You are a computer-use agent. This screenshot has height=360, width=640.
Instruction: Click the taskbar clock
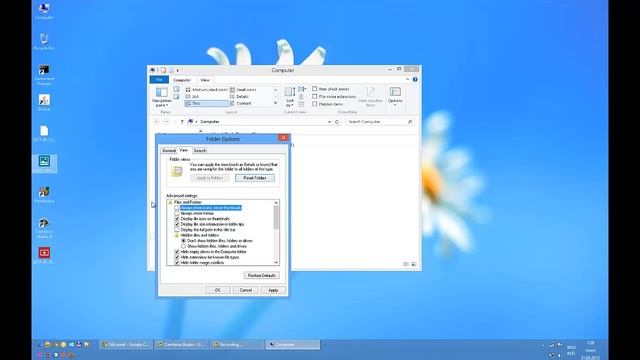click(x=590, y=350)
